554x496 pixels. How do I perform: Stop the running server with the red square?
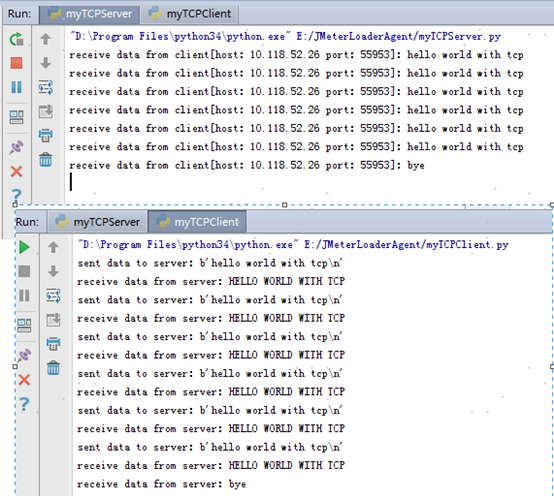(16, 63)
